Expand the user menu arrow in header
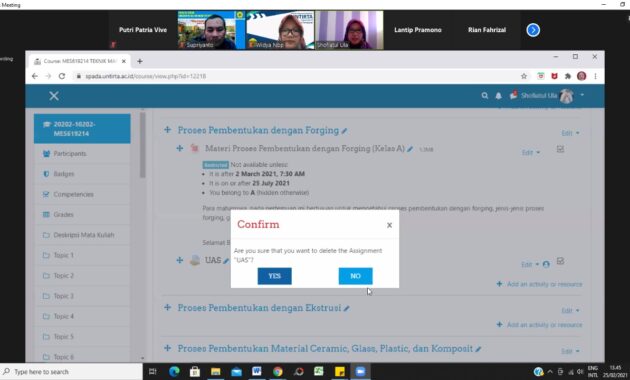 (x=582, y=95)
